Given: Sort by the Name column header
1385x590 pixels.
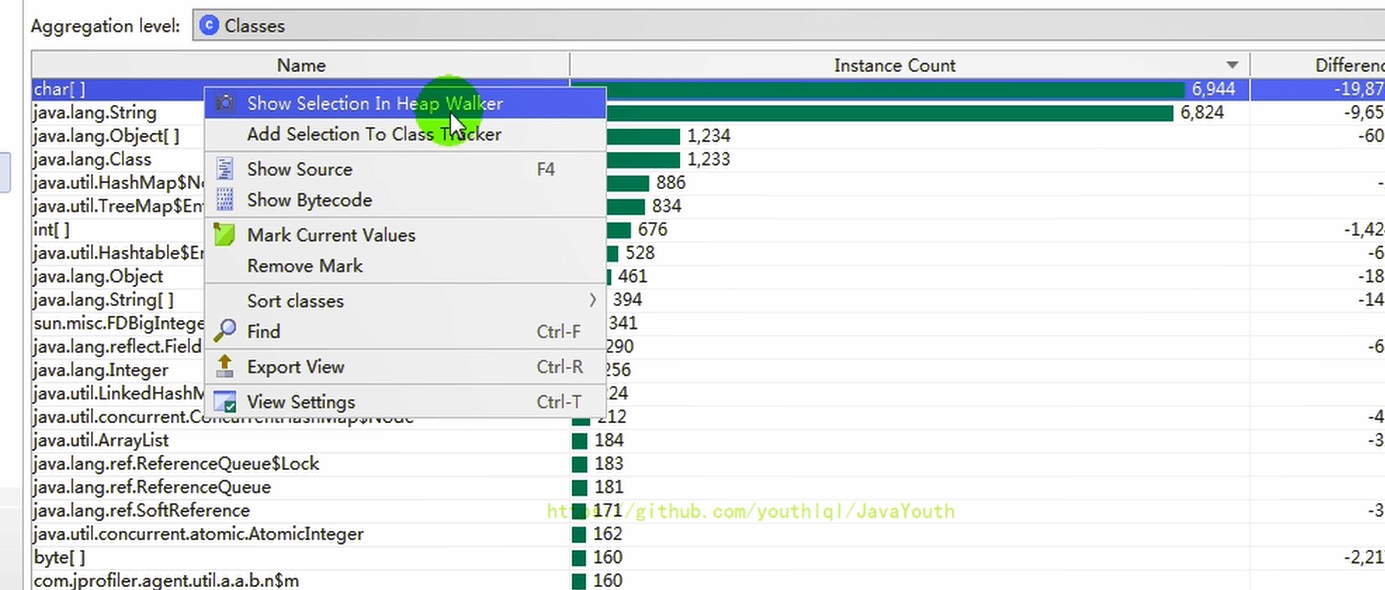Looking at the screenshot, I should [x=301, y=65].
